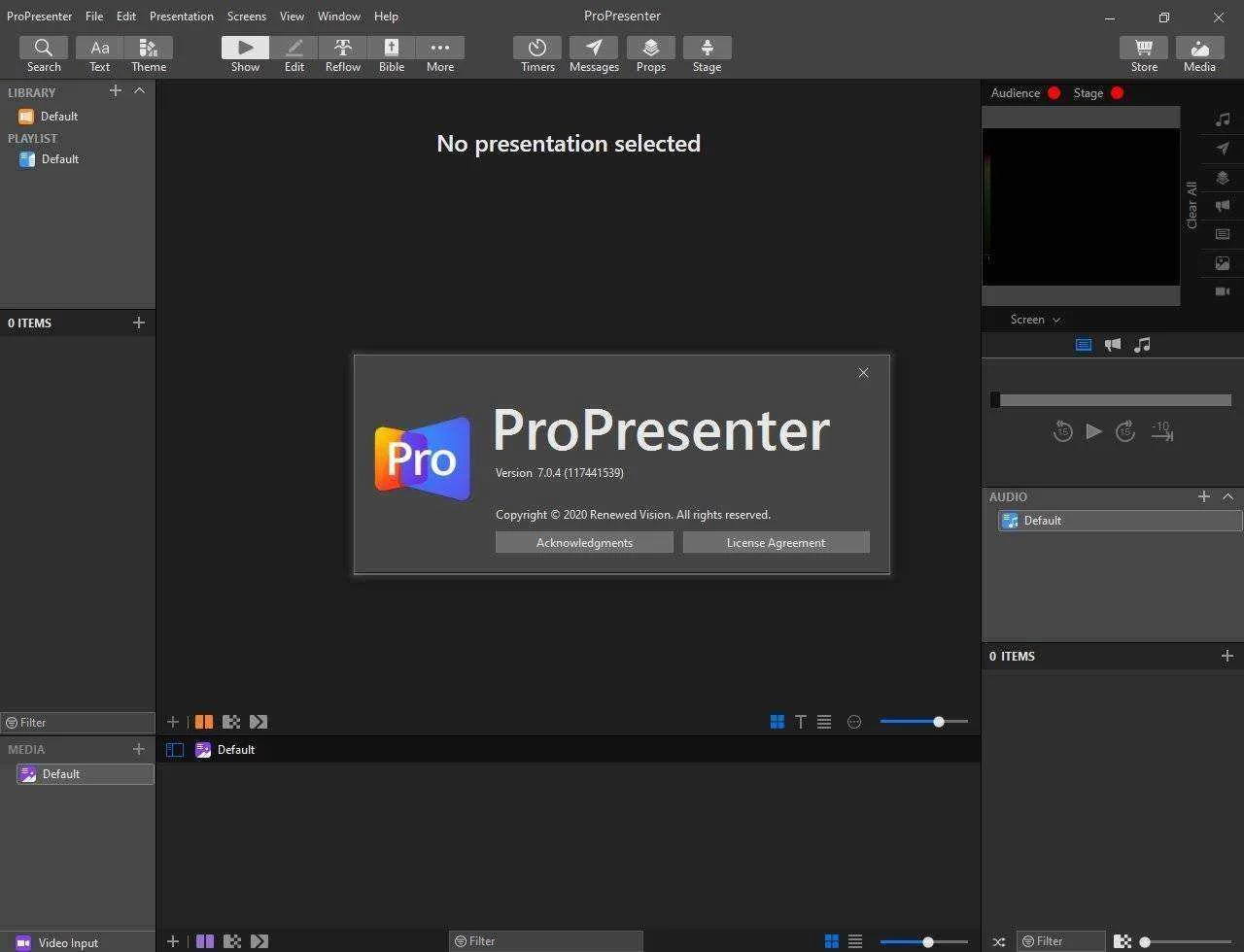The width and height of the screenshot is (1244, 952).
Task: Add a new library with plus icon
Action: coord(116,90)
